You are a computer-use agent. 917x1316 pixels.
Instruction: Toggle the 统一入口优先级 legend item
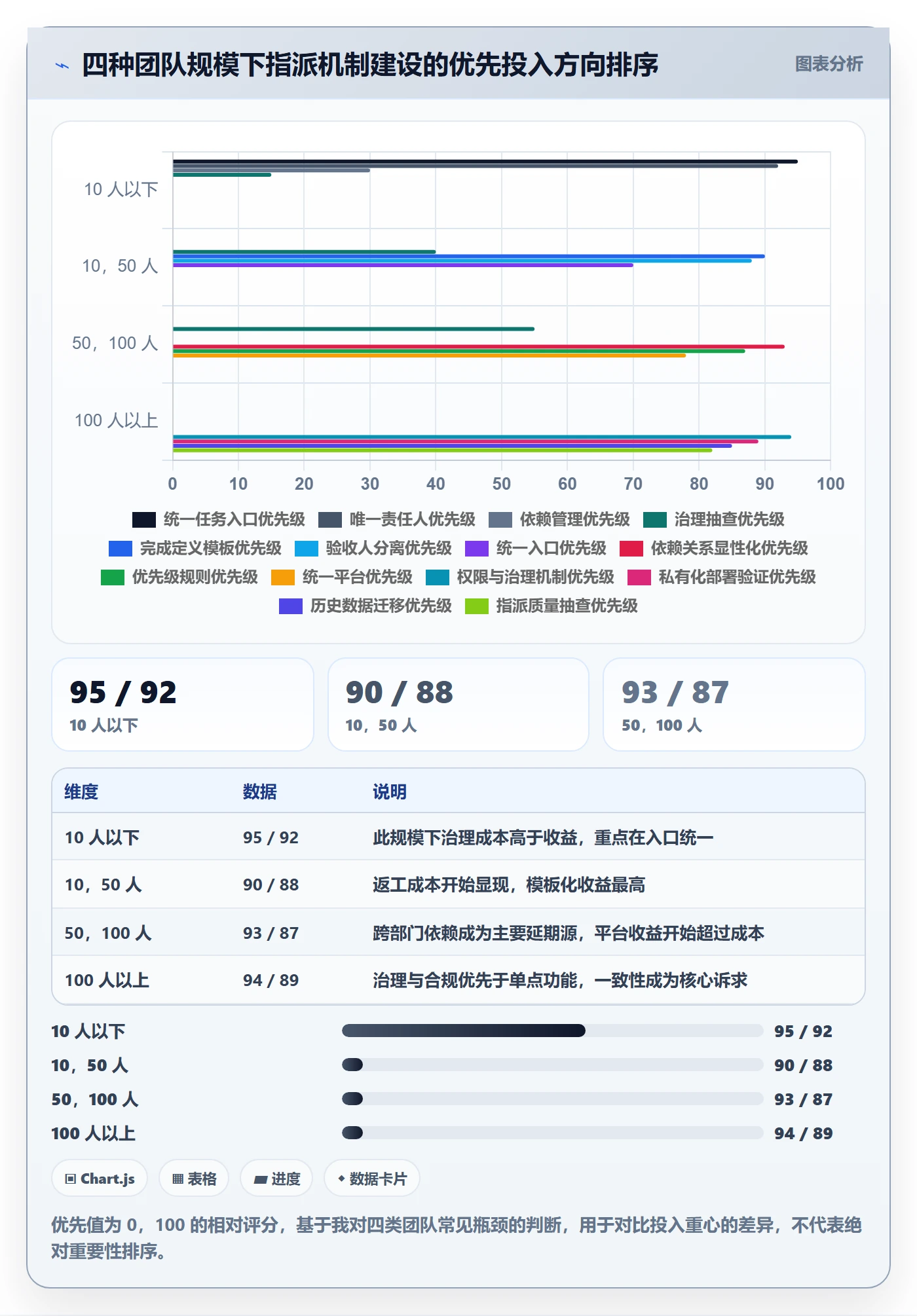click(536, 549)
